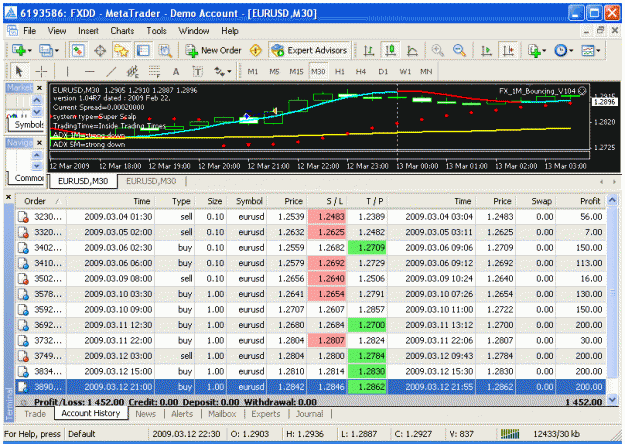Screen dimensions: 625x444
Task: Toggle Expert Advisors on or off
Action: click(309, 51)
